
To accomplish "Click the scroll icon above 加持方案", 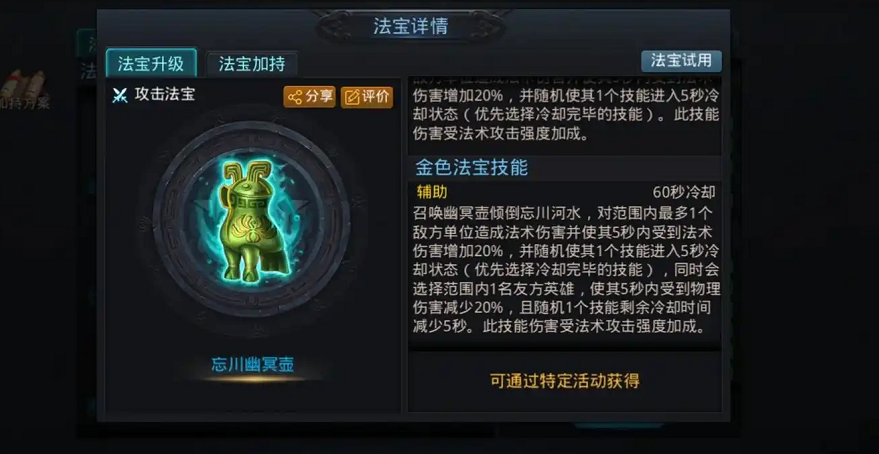I will click(23, 83).
